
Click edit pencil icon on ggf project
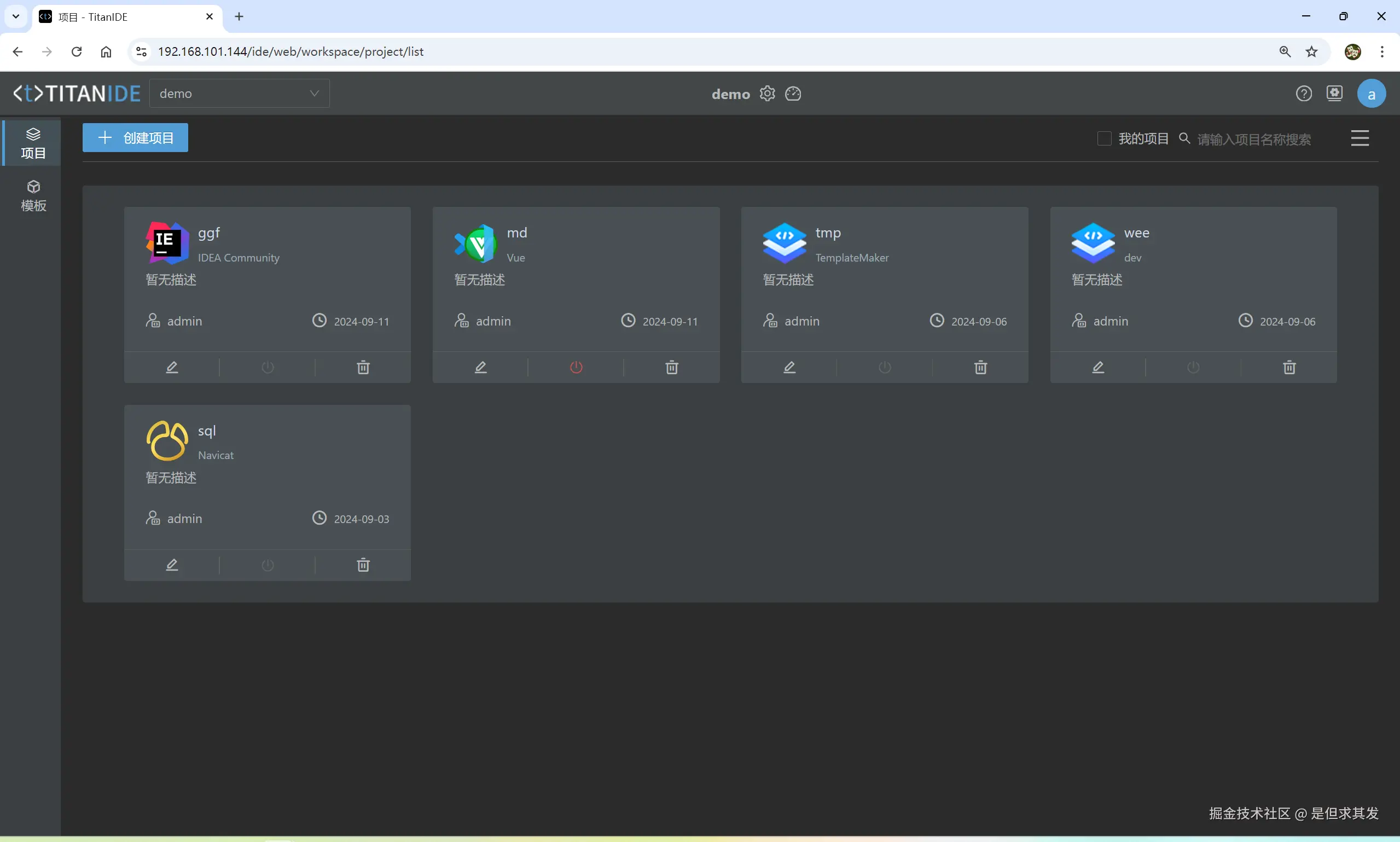(172, 368)
